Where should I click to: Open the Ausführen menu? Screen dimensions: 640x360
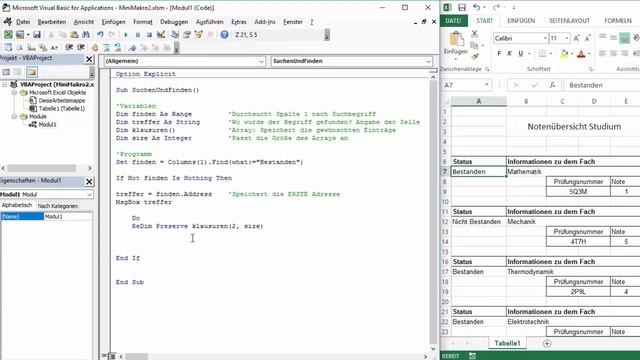[209, 22]
